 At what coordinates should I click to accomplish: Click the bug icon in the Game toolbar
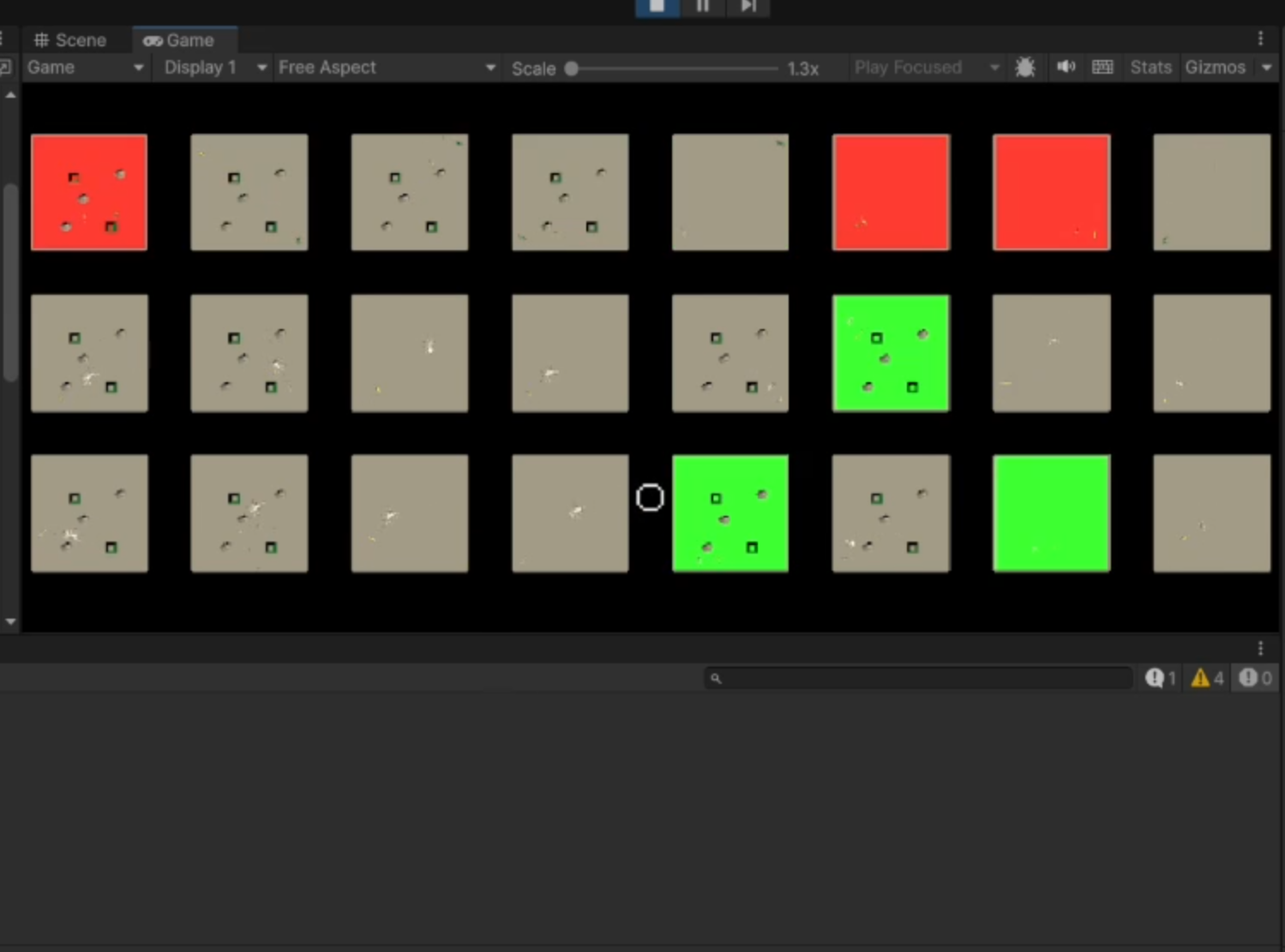pyautogui.click(x=1025, y=68)
